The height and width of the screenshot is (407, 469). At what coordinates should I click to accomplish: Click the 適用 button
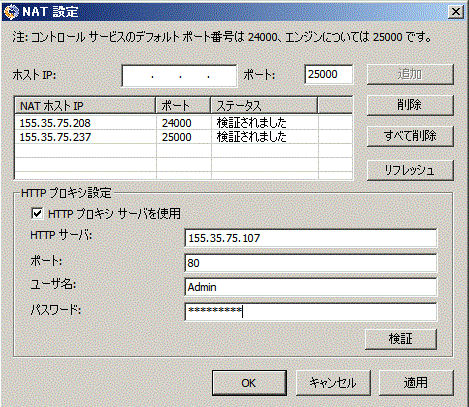[416, 383]
